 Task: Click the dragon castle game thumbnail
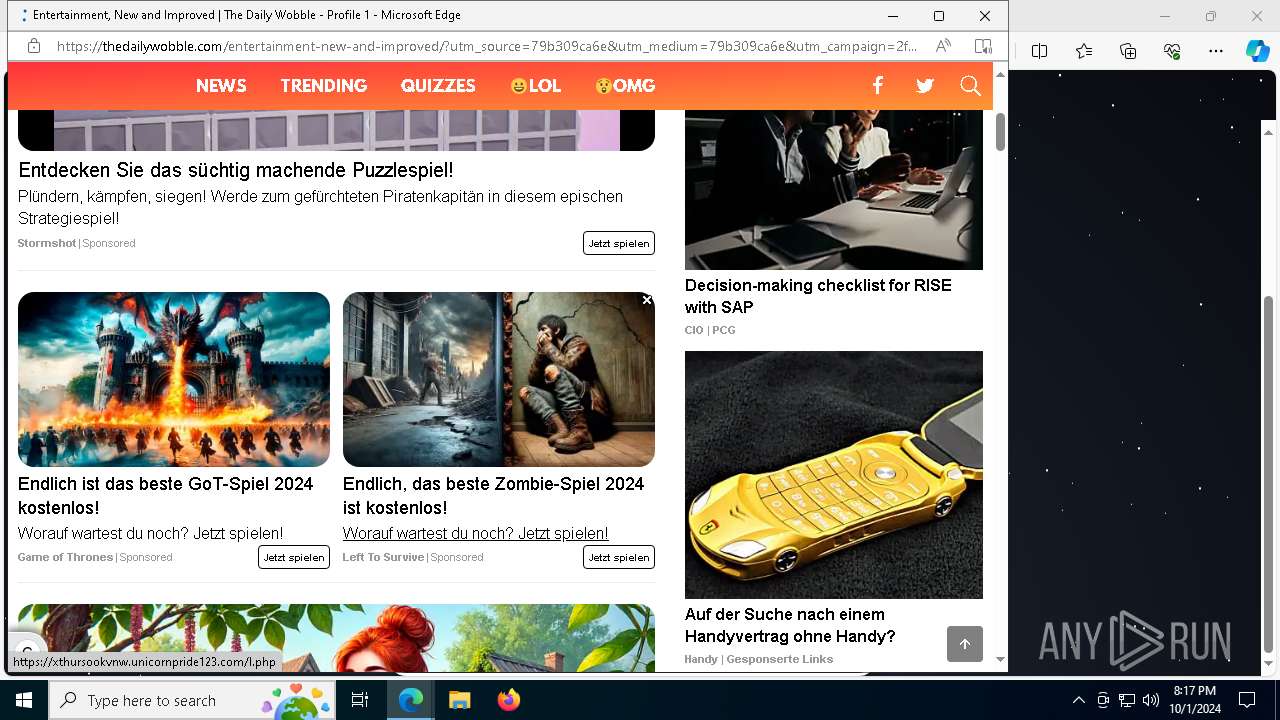pos(174,379)
